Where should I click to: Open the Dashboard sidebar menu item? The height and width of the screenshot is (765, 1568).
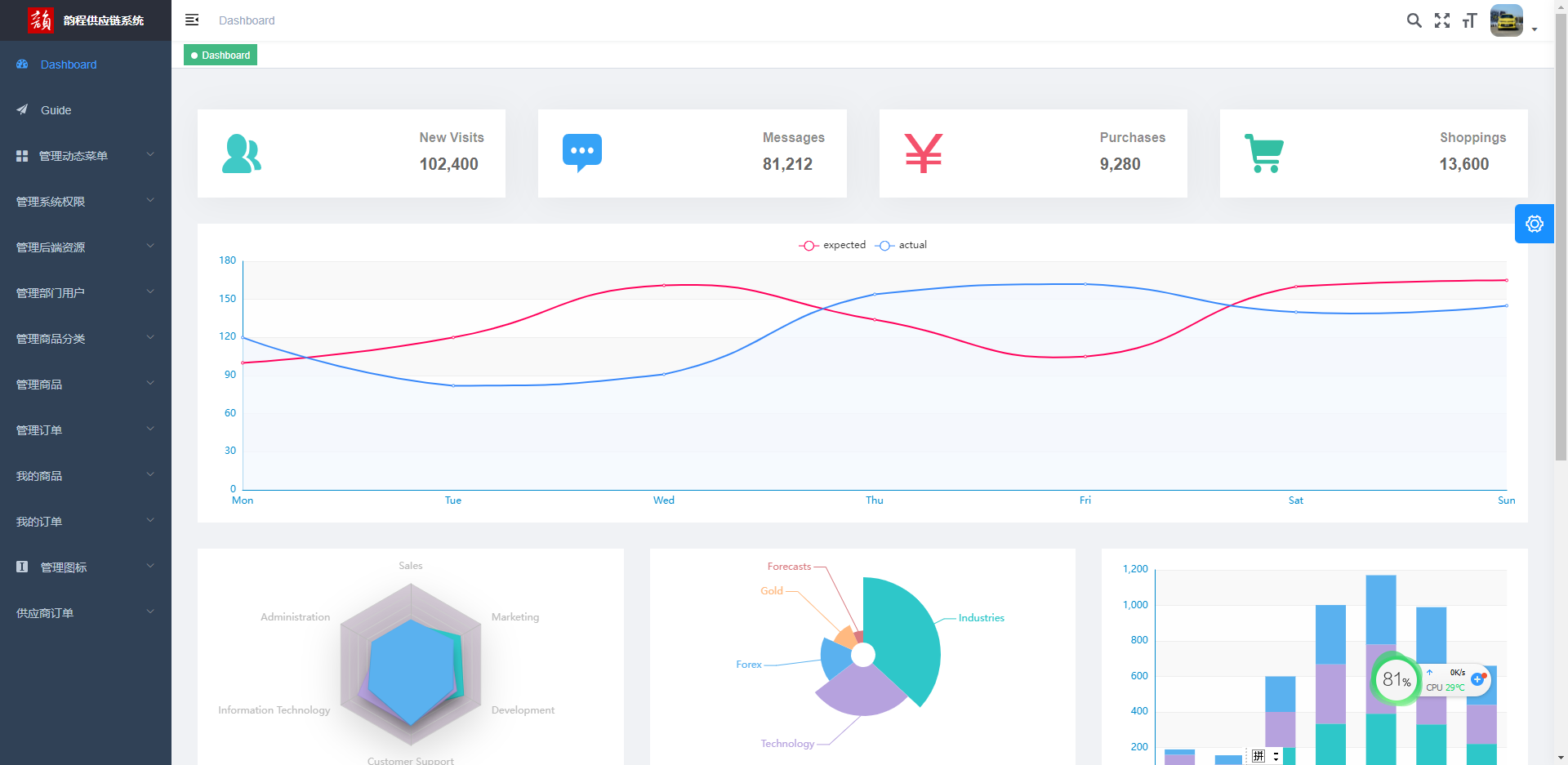pyautogui.click(x=86, y=64)
